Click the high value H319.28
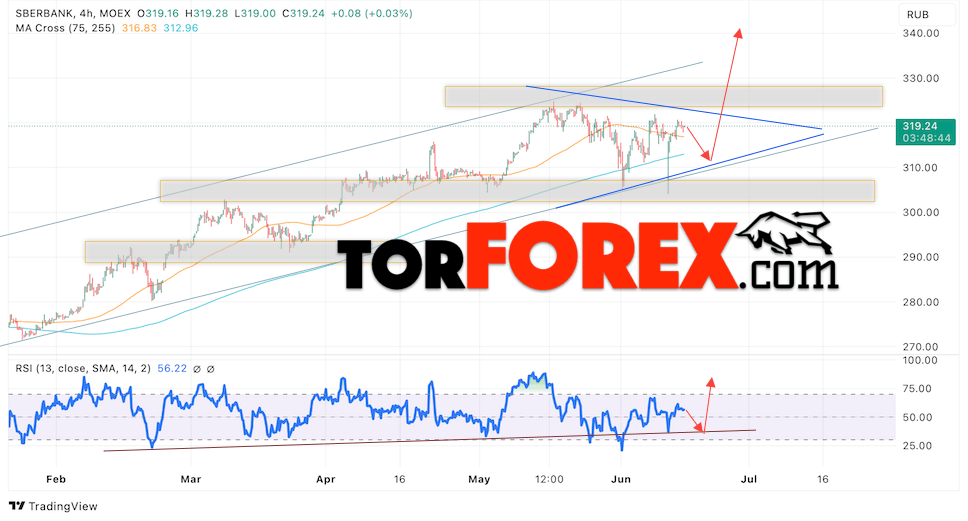 206,13
